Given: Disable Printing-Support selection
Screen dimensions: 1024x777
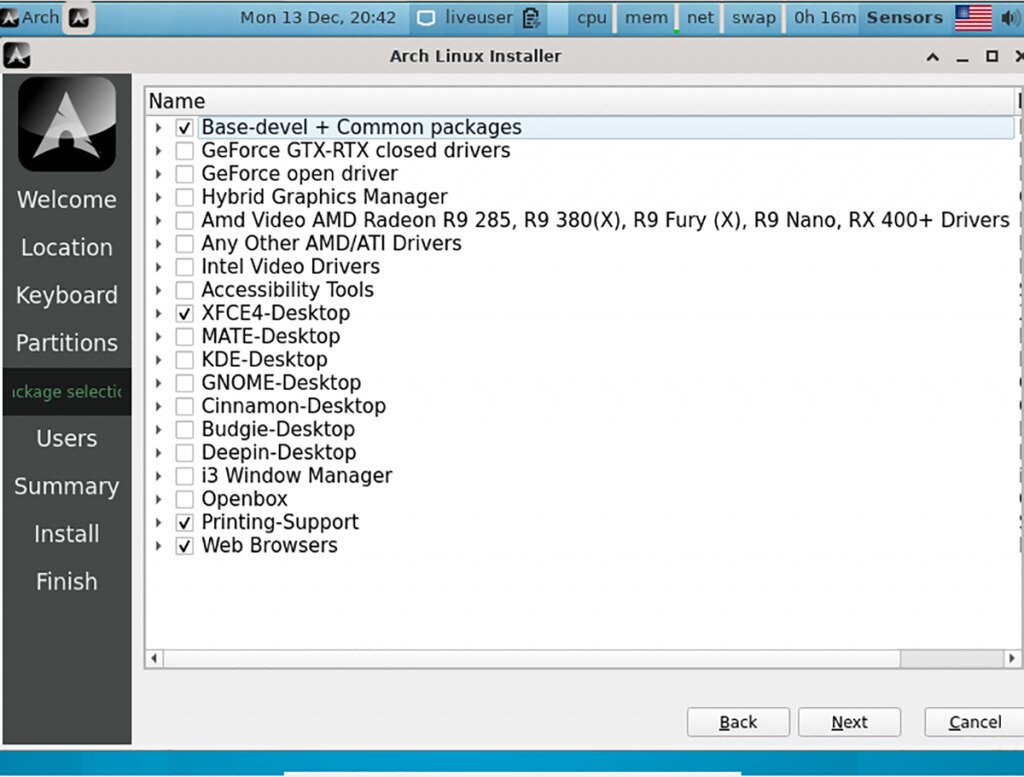Looking at the screenshot, I should tap(184, 522).
